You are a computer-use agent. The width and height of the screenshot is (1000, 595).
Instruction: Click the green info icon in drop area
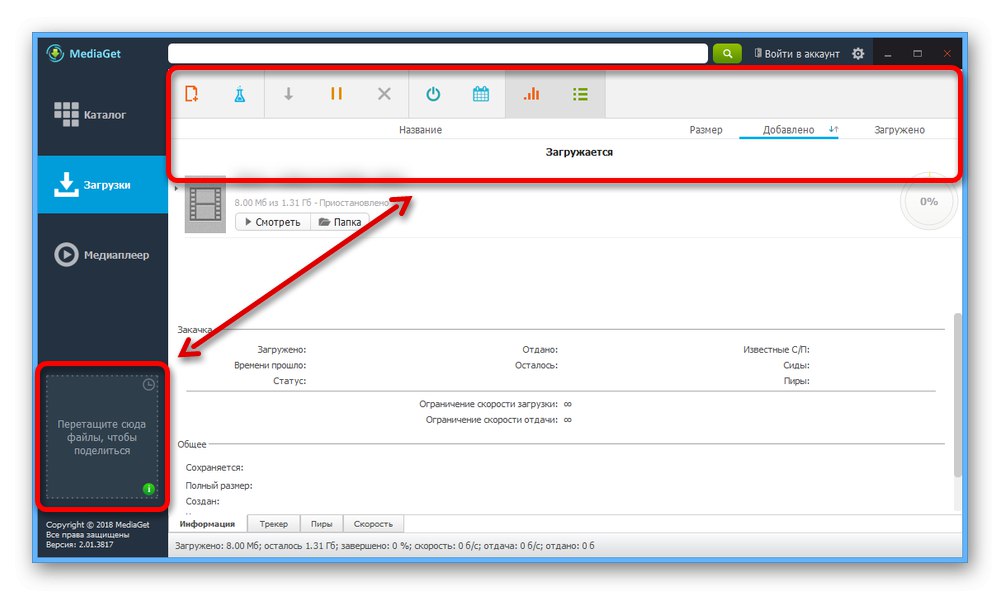point(149,489)
